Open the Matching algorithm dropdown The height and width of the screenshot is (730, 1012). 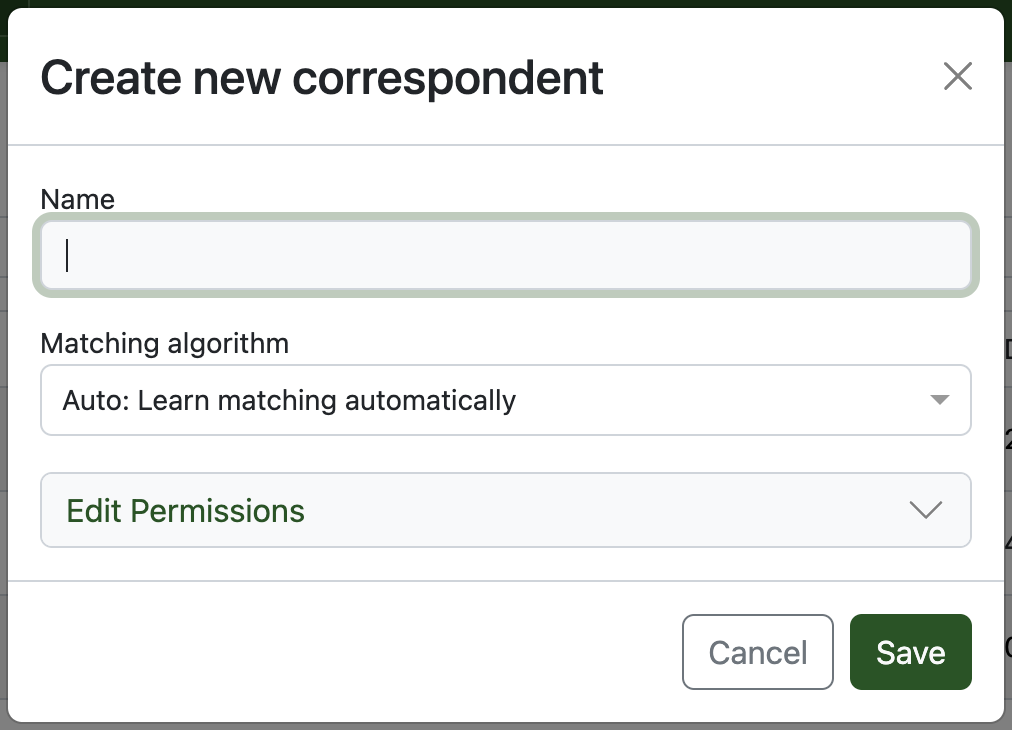[505, 400]
